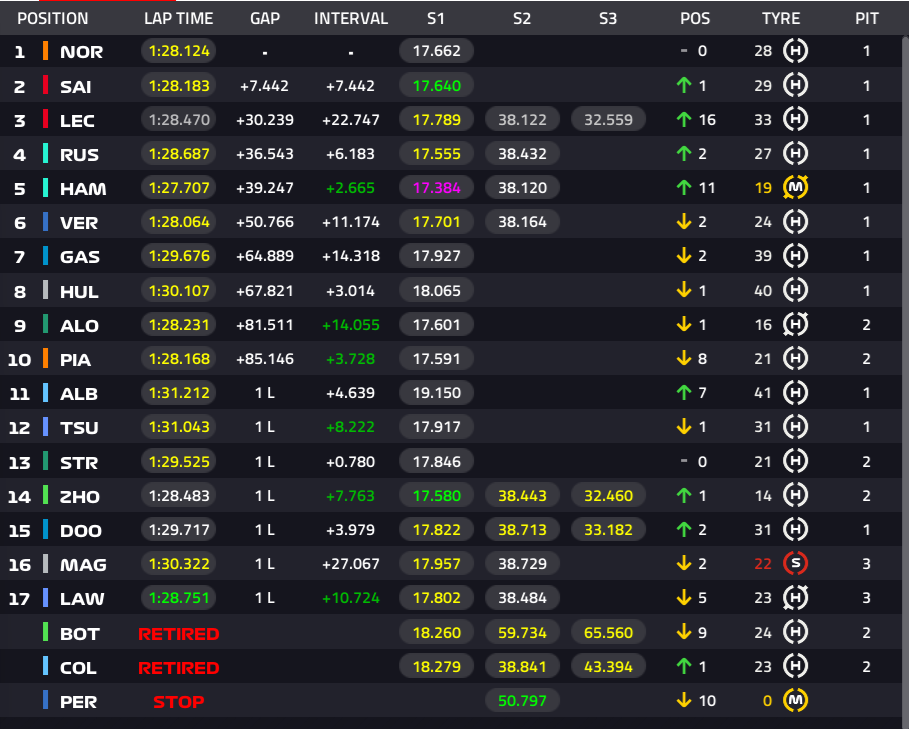The image size is (909, 729).
Task: Click yellow down arrow in LAW row
Action: [684, 597]
